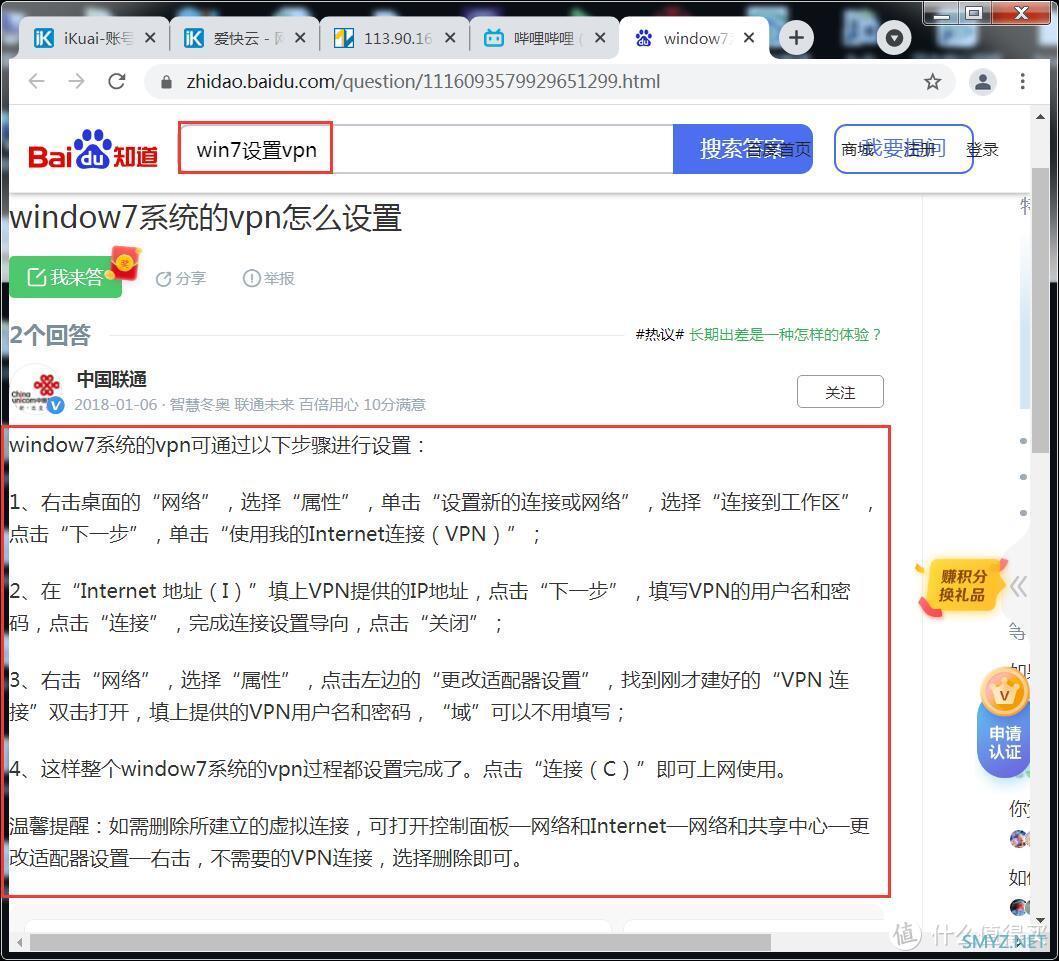This screenshot has height=961, width=1059.
Task: Open the 中国联通 author name
Action: [x=112, y=380]
